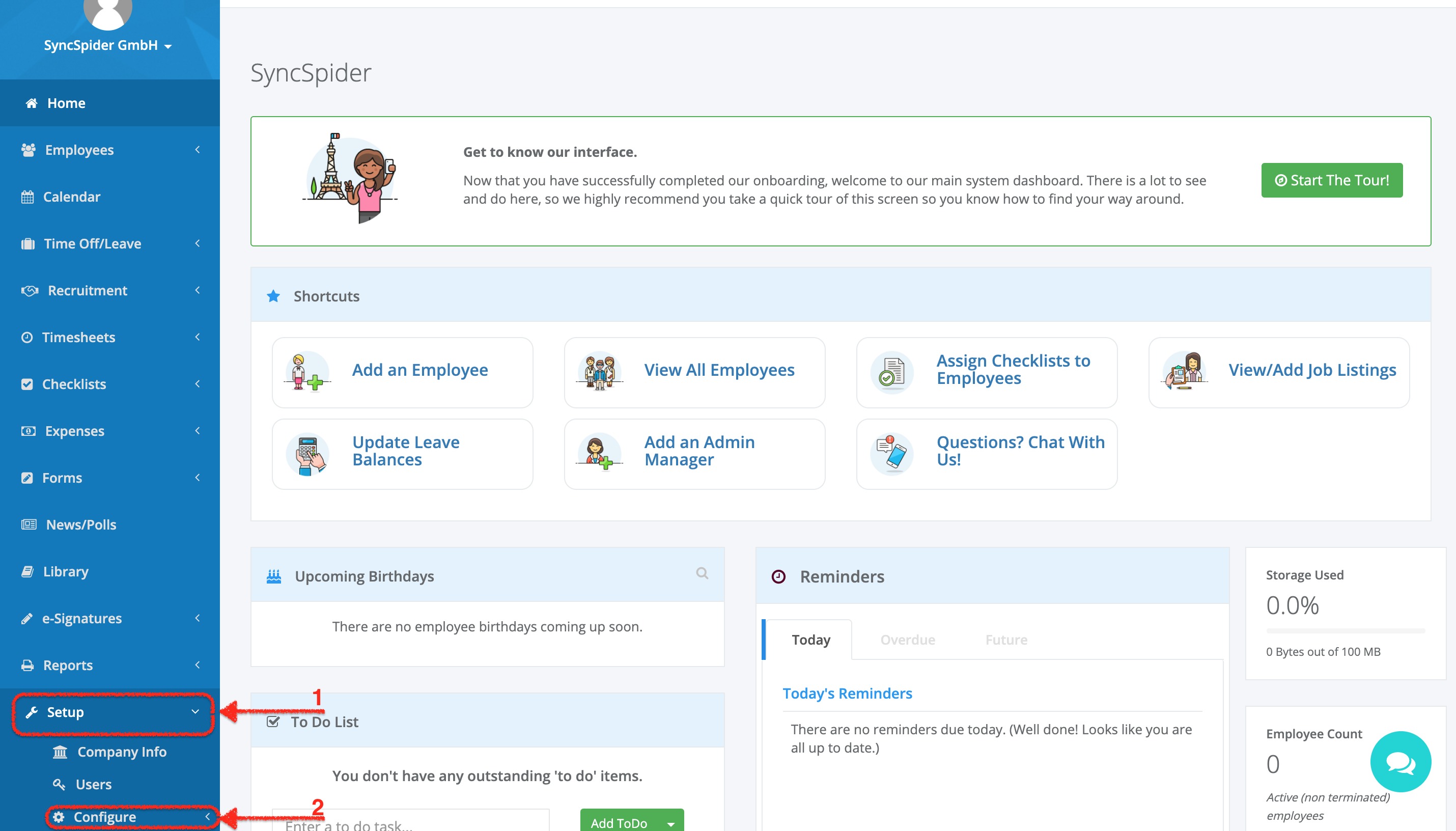Viewport: 1456px width, 831px height.
Task: Expand the Checklists submenu chevron
Action: coord(198,383)
